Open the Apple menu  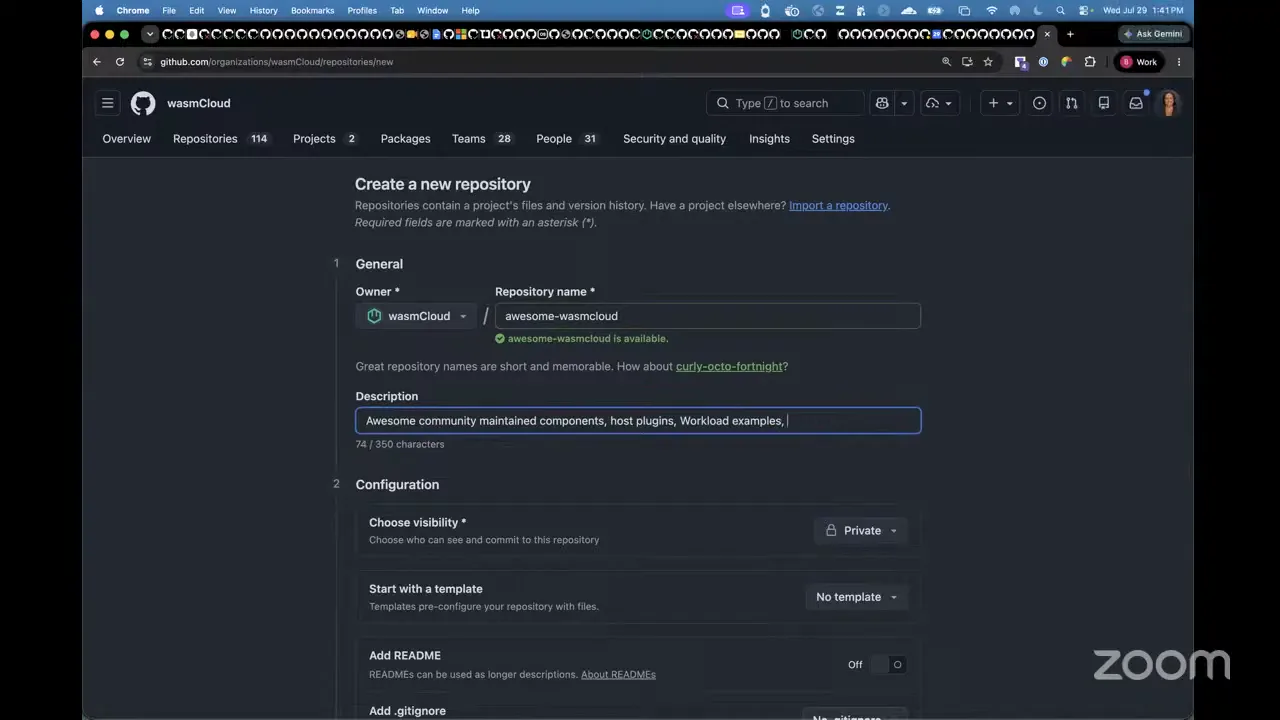pos(99,10)
